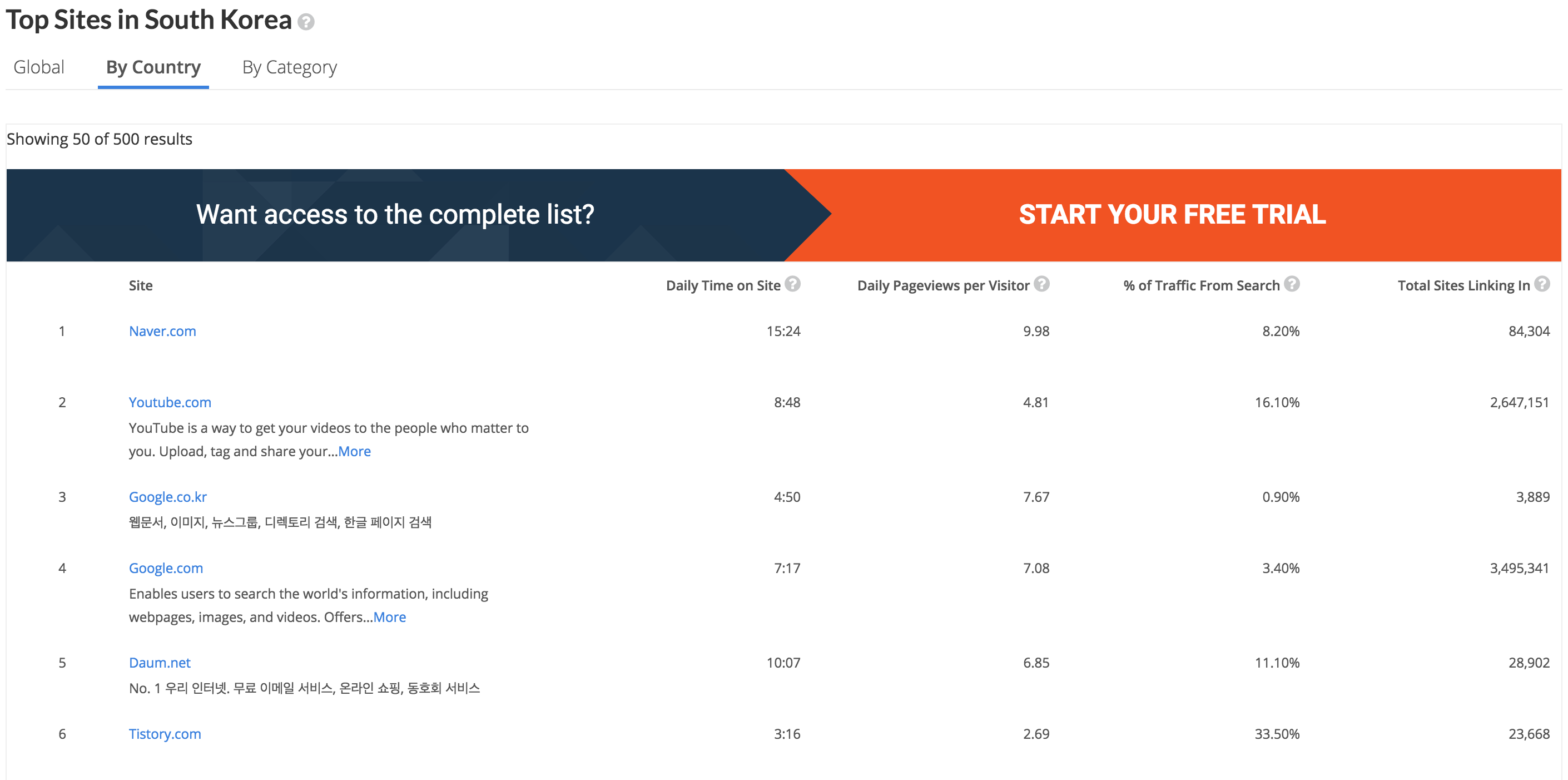
Task: Click help icon next to Daily Pageviews per Visitor
Action: pyautogui.click(x=1042, y=284)
